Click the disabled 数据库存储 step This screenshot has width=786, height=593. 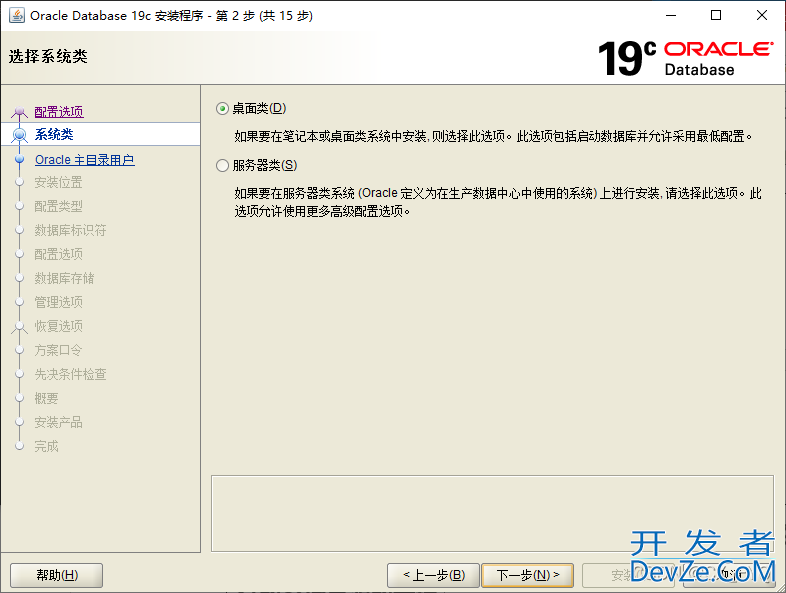64,279
